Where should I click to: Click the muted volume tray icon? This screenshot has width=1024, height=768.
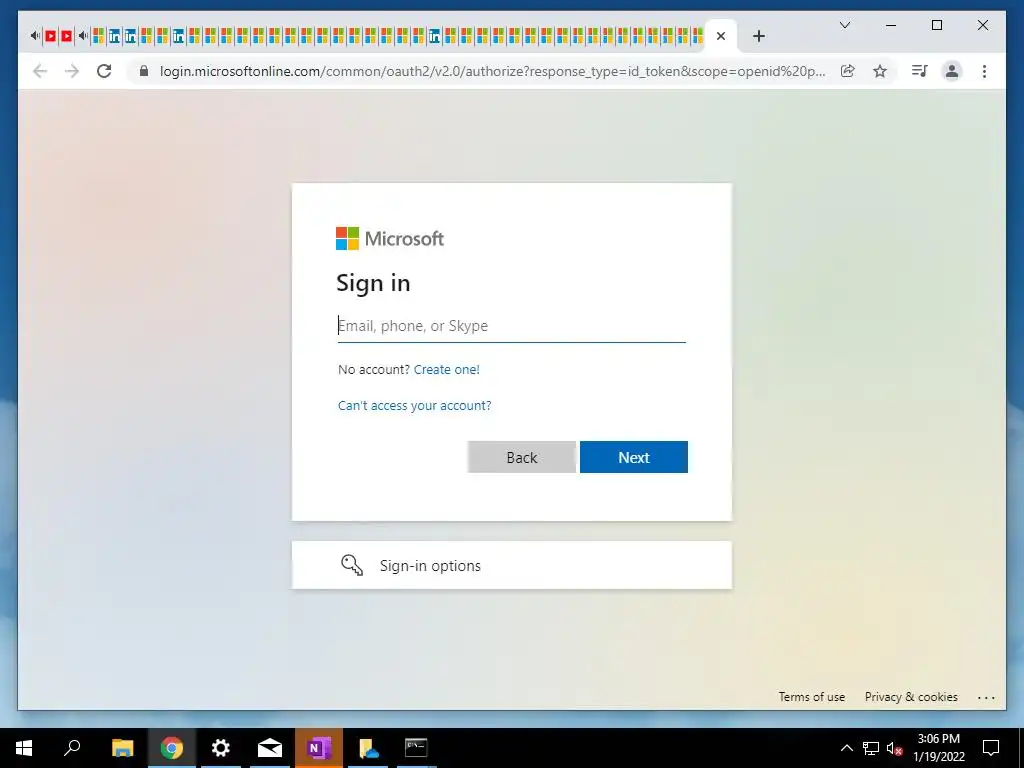(x=894, y=748)
